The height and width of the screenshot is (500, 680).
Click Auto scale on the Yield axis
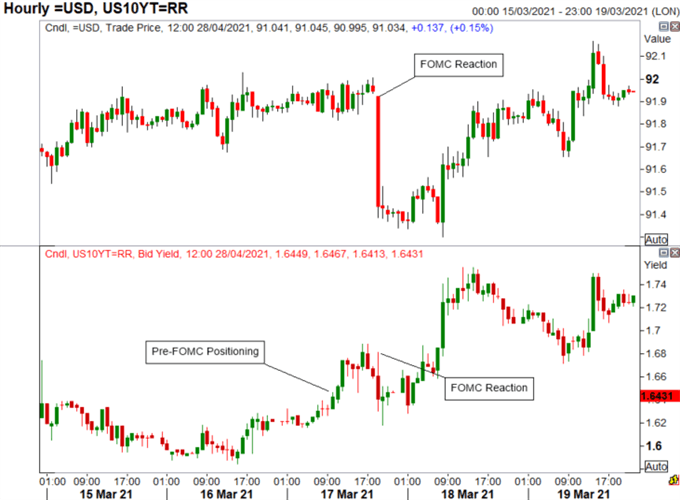[656, 467]
